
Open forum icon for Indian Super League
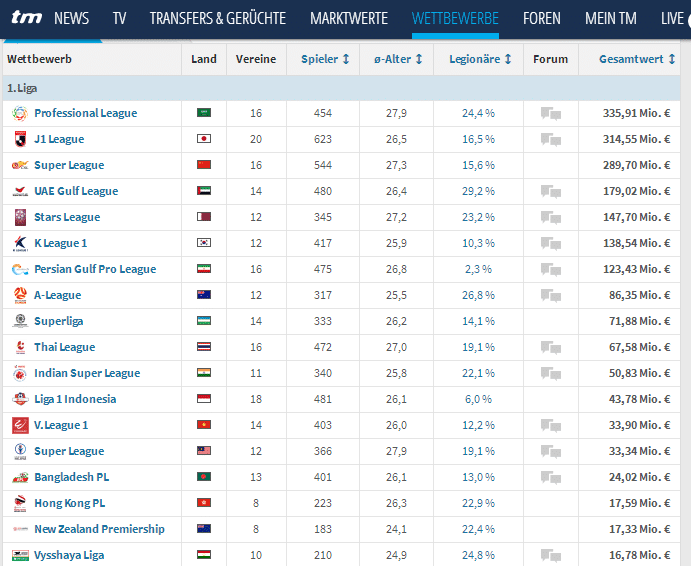(550, 373)
